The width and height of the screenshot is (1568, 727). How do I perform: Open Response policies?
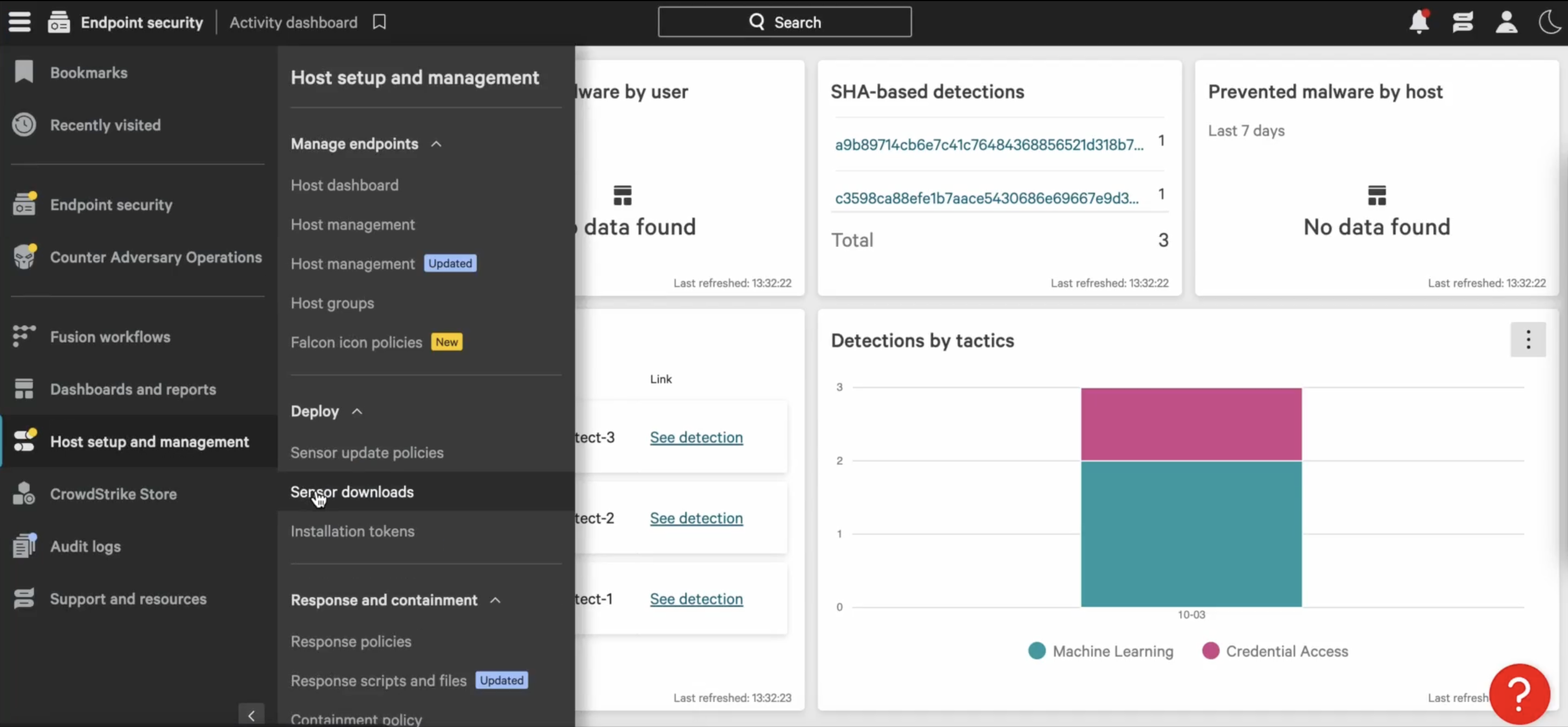351,641
